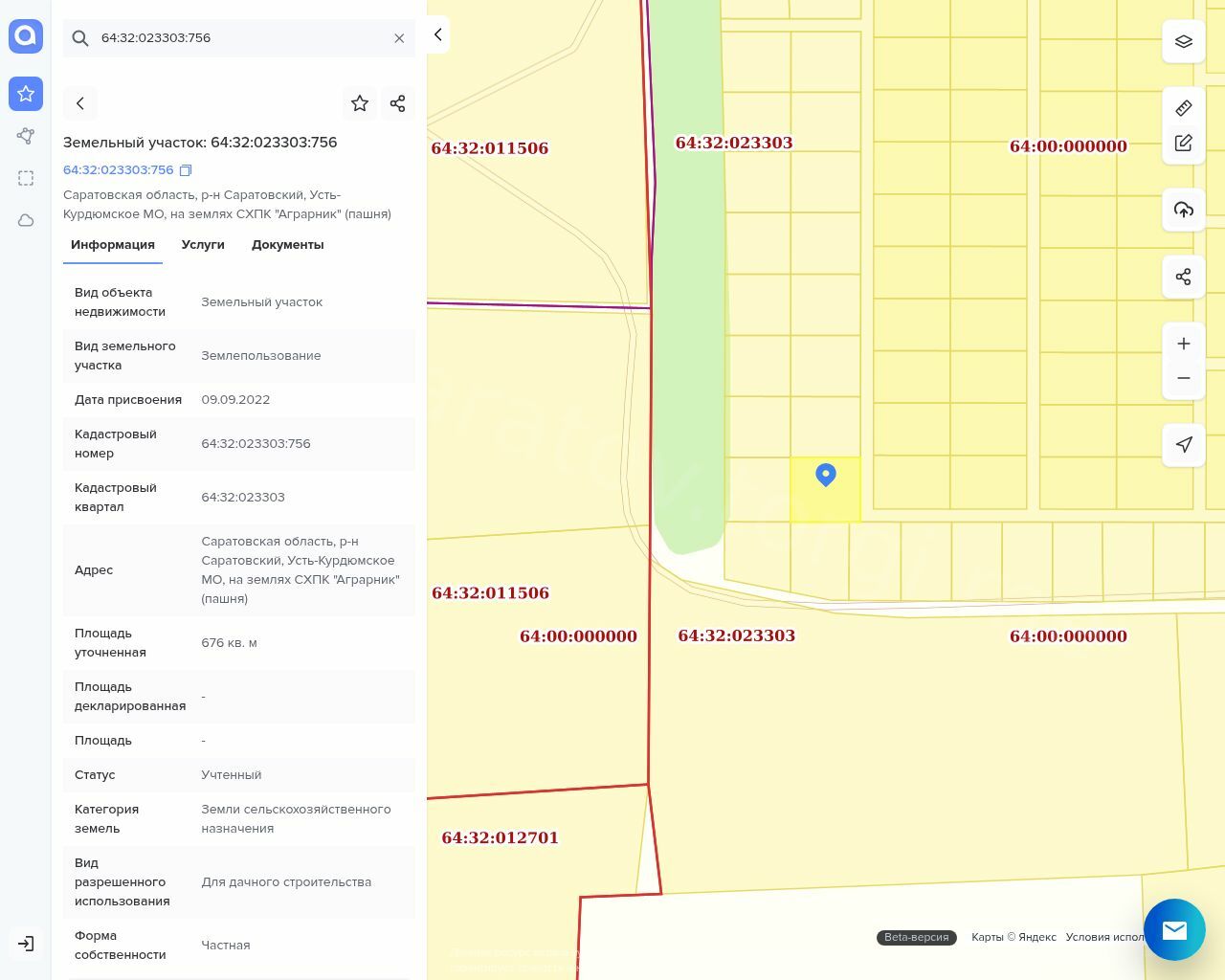The width and height of the screenshot is (1225, 980).
Task: Zoom out on the map
Action: 1183,378
